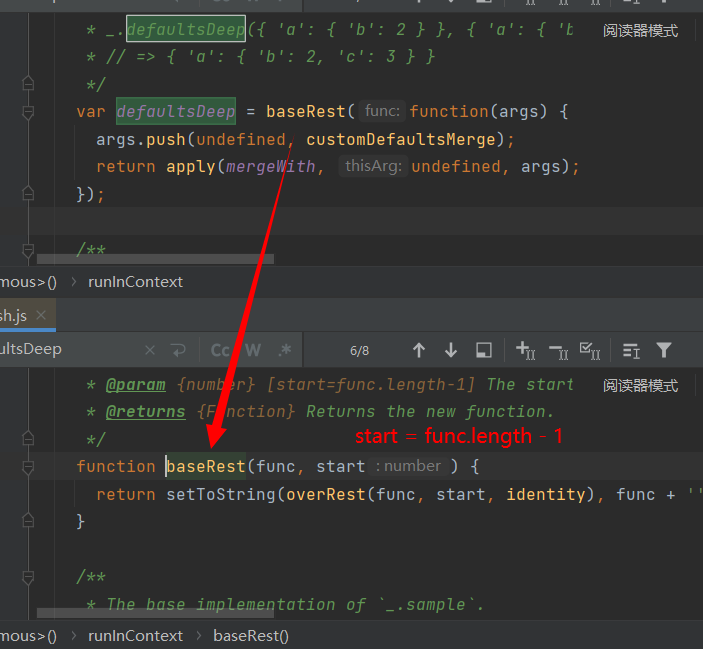Click 阅读器模式 label in the upper editor pane
Image resolution: width=703 pixels, height=649 pixels.
pyautogui.click(x=640, y=31)
